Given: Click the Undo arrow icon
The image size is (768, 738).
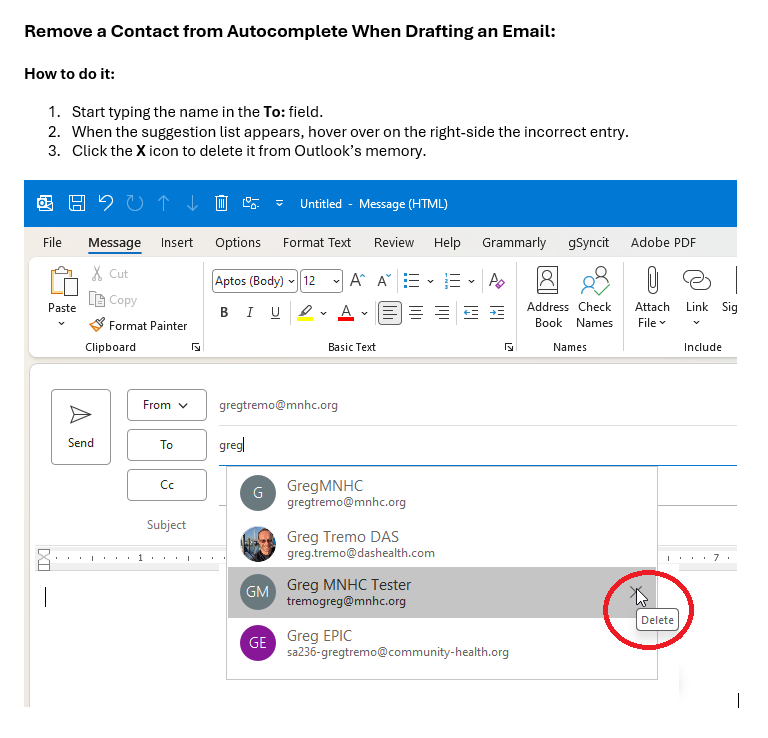Looking at the screenshot, I should (x=105, y=203).
